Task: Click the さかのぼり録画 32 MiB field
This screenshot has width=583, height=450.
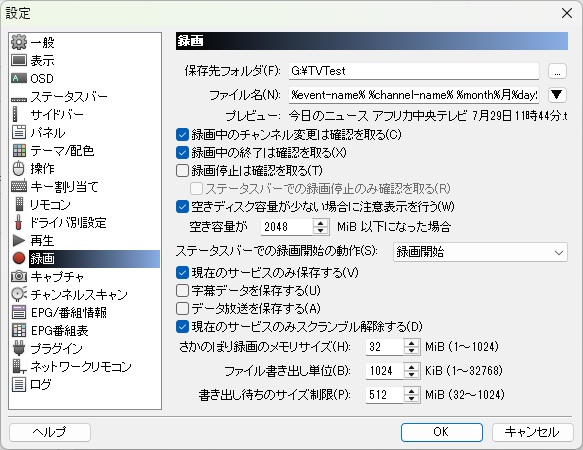Action: click(384, 347)
